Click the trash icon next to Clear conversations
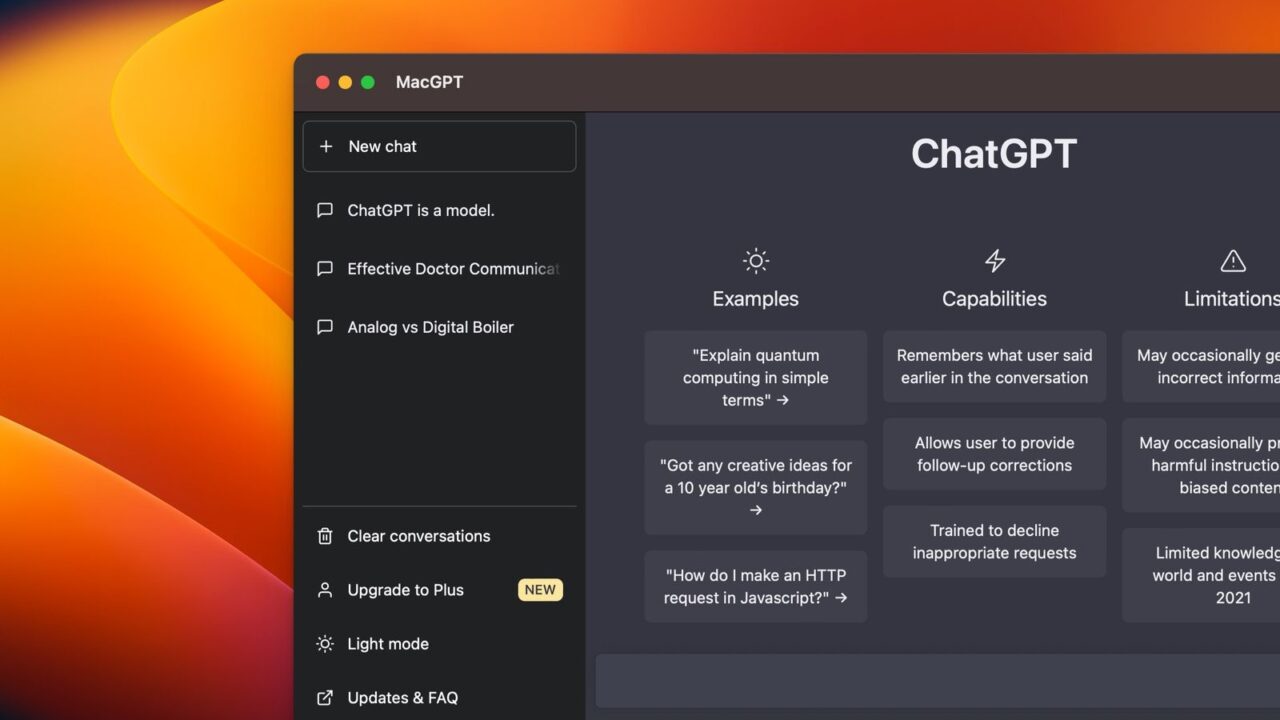The image size is (1280, 720). pos(324,536)
